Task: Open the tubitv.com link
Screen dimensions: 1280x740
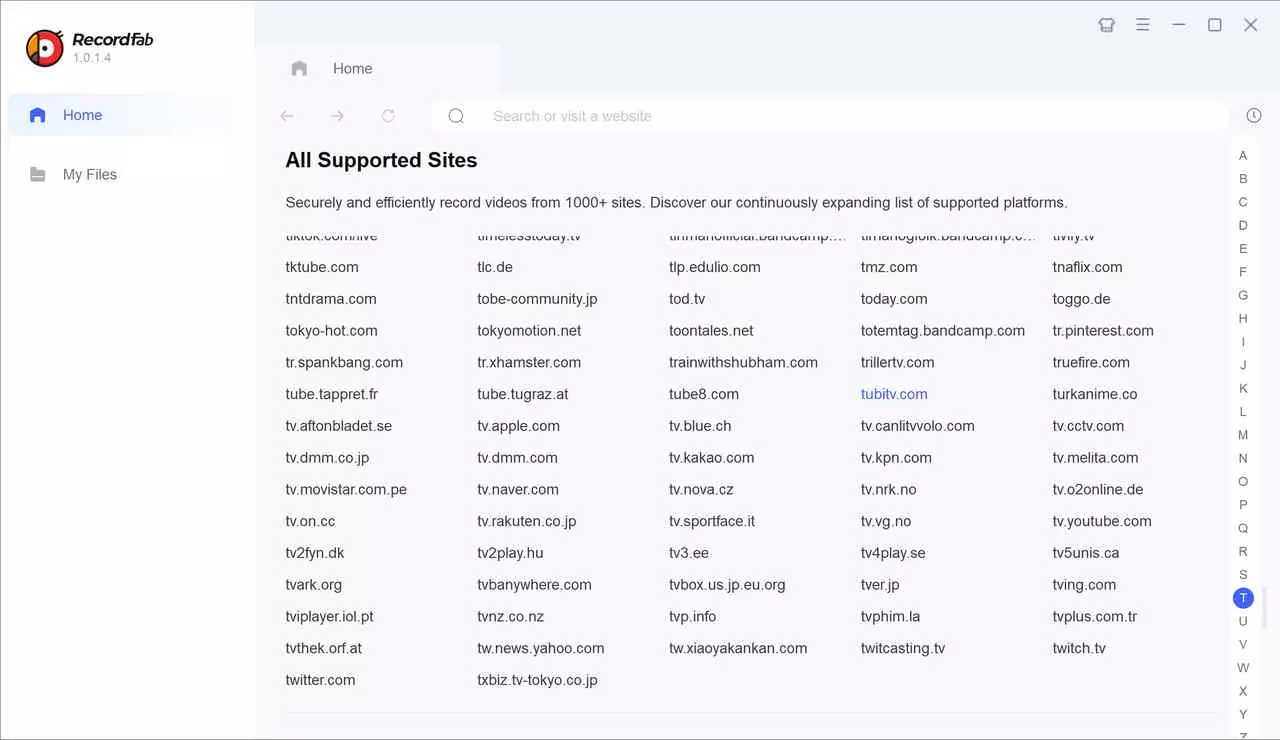Action: click(894, 394)
